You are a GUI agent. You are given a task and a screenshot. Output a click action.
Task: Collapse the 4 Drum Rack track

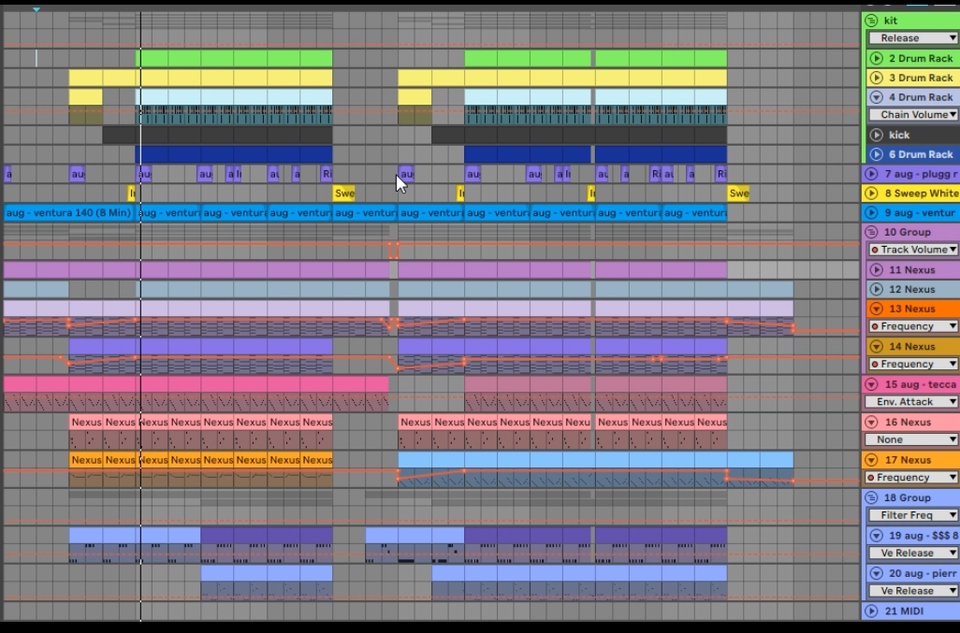pos(876,97)
